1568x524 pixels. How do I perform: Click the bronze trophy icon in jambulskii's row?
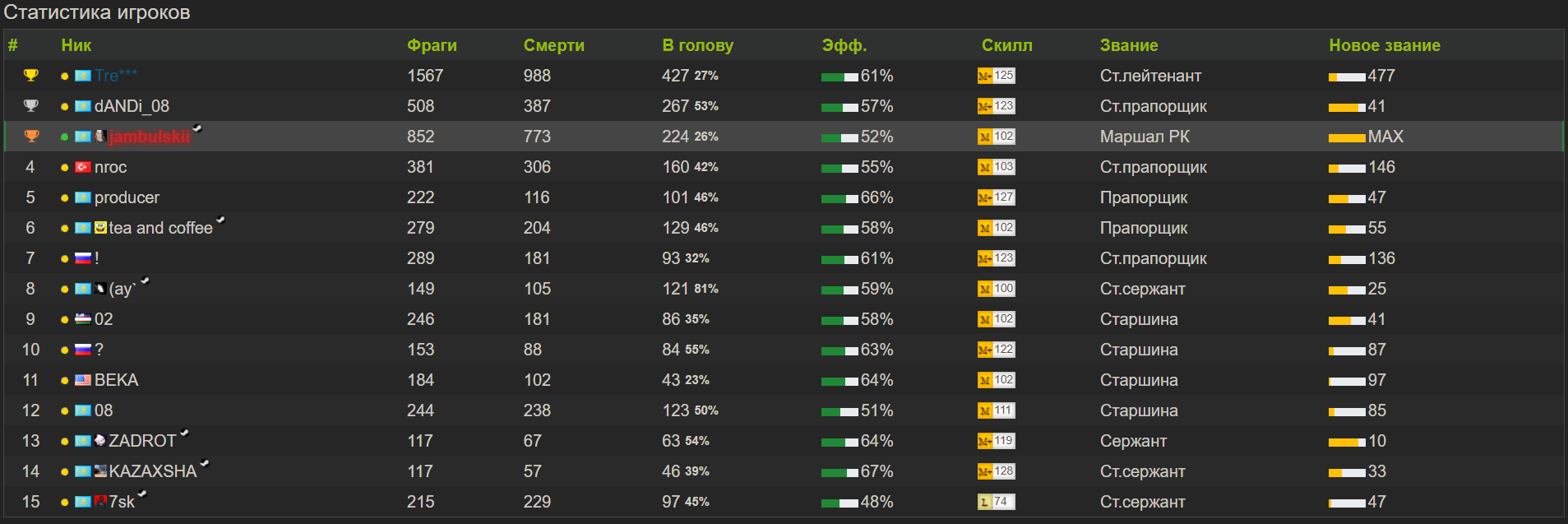point(30,137)
